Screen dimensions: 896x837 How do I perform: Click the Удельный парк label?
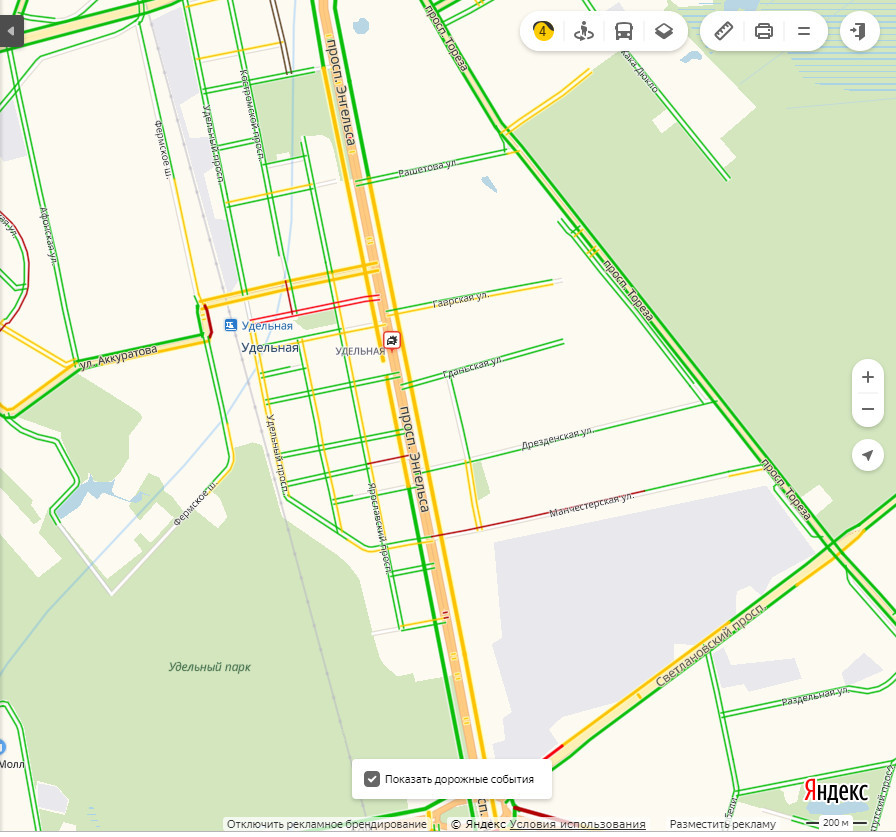pos(210,667)
